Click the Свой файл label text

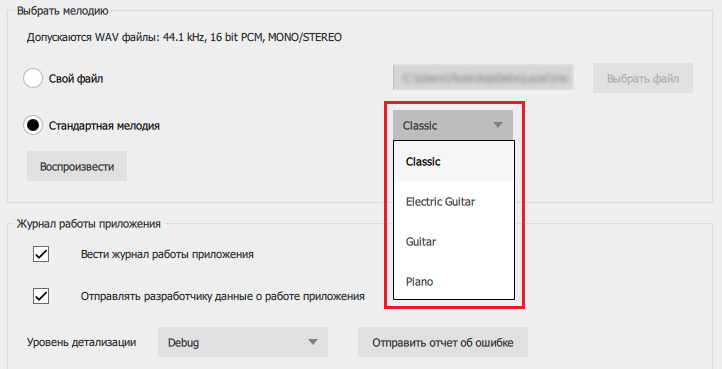[76, 79]
